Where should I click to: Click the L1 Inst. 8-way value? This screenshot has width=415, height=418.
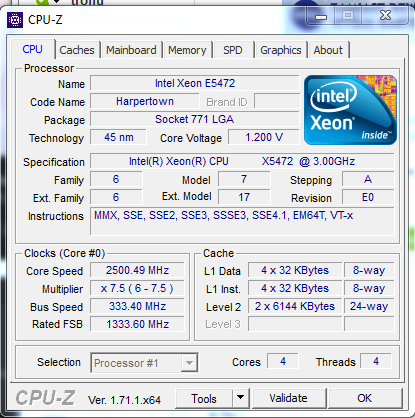(369, 288)
